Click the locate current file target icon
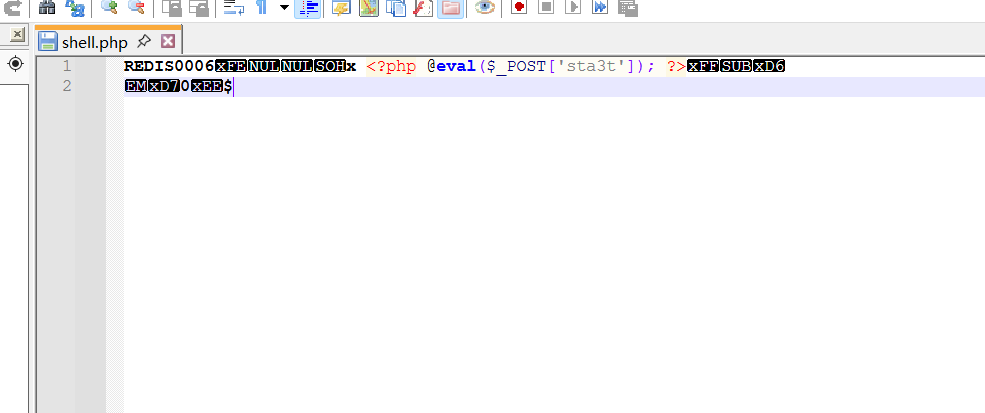This screenshot has width=985, height=413. [16, 63]
